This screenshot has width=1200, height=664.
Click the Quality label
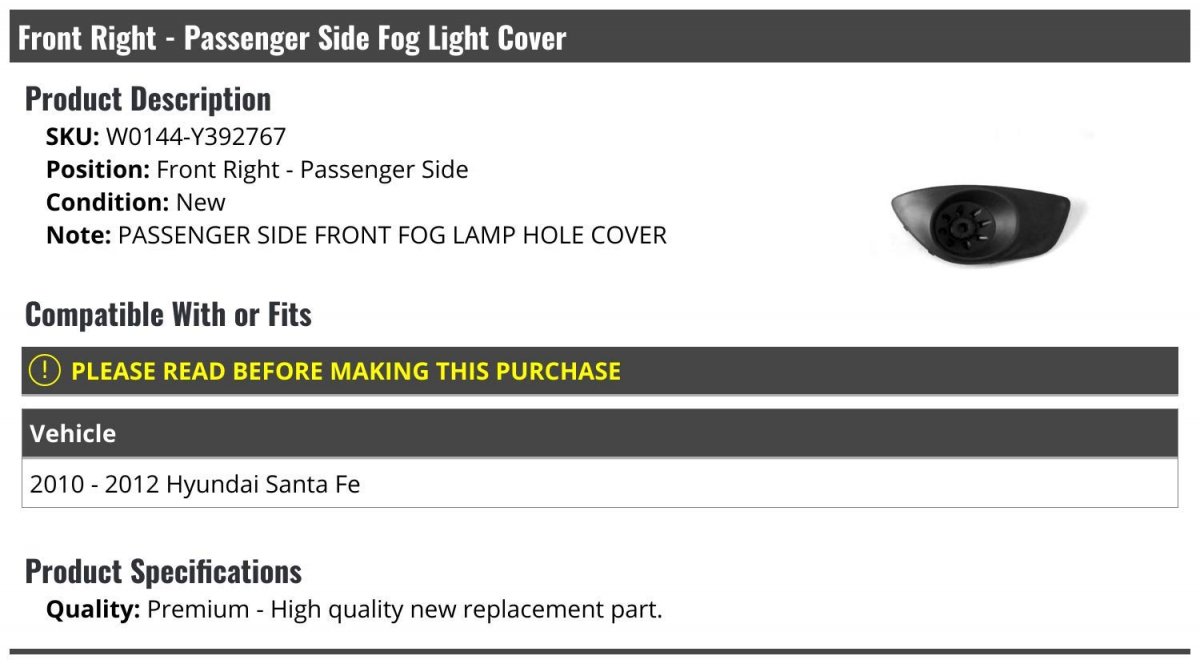pyautogui.click(x=92, y=609)
